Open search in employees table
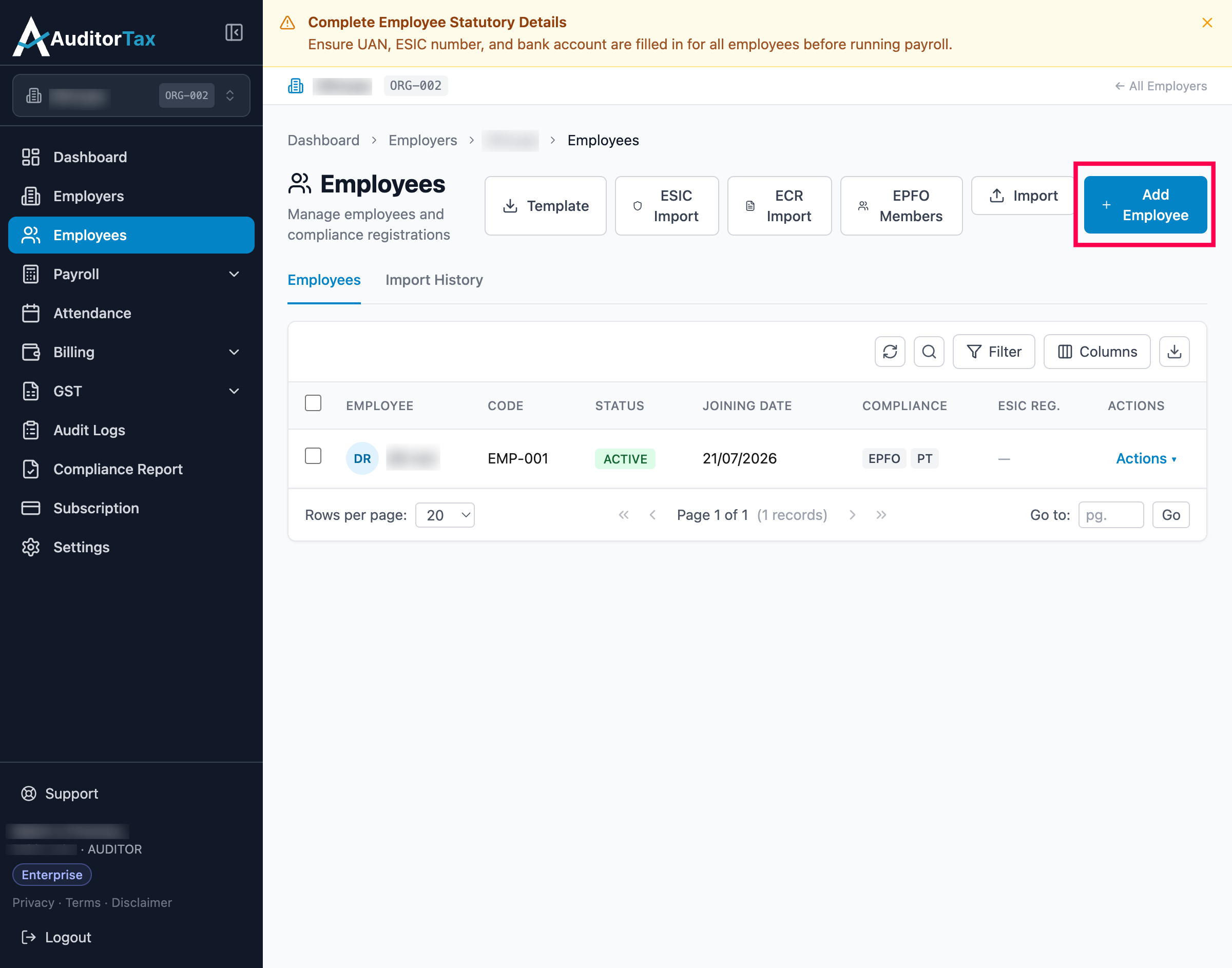The image size is (1232, 968). click(x=929, y=352)
